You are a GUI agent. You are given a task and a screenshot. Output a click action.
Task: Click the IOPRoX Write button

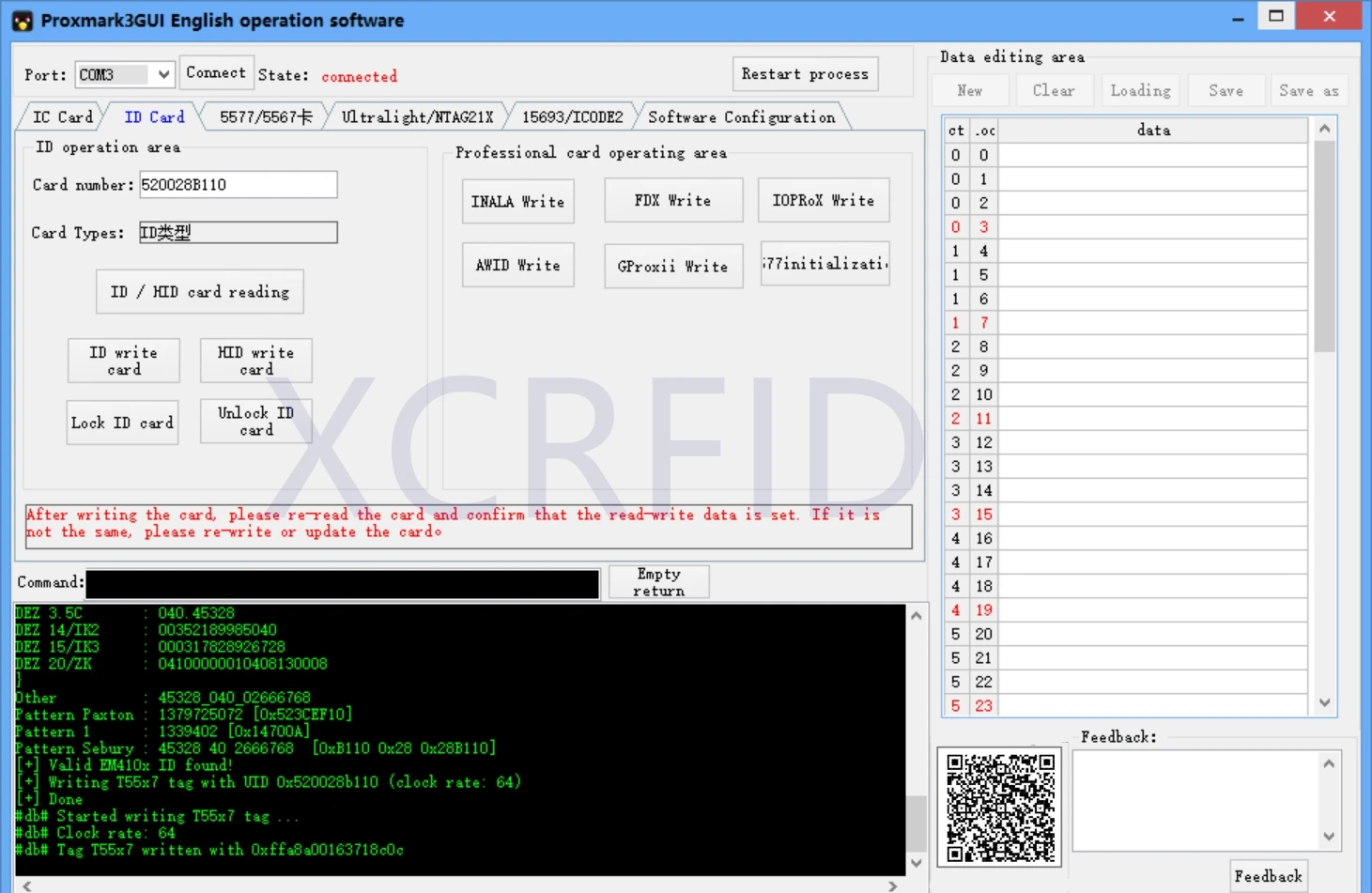pyautogui.click(x=824, y=200)
